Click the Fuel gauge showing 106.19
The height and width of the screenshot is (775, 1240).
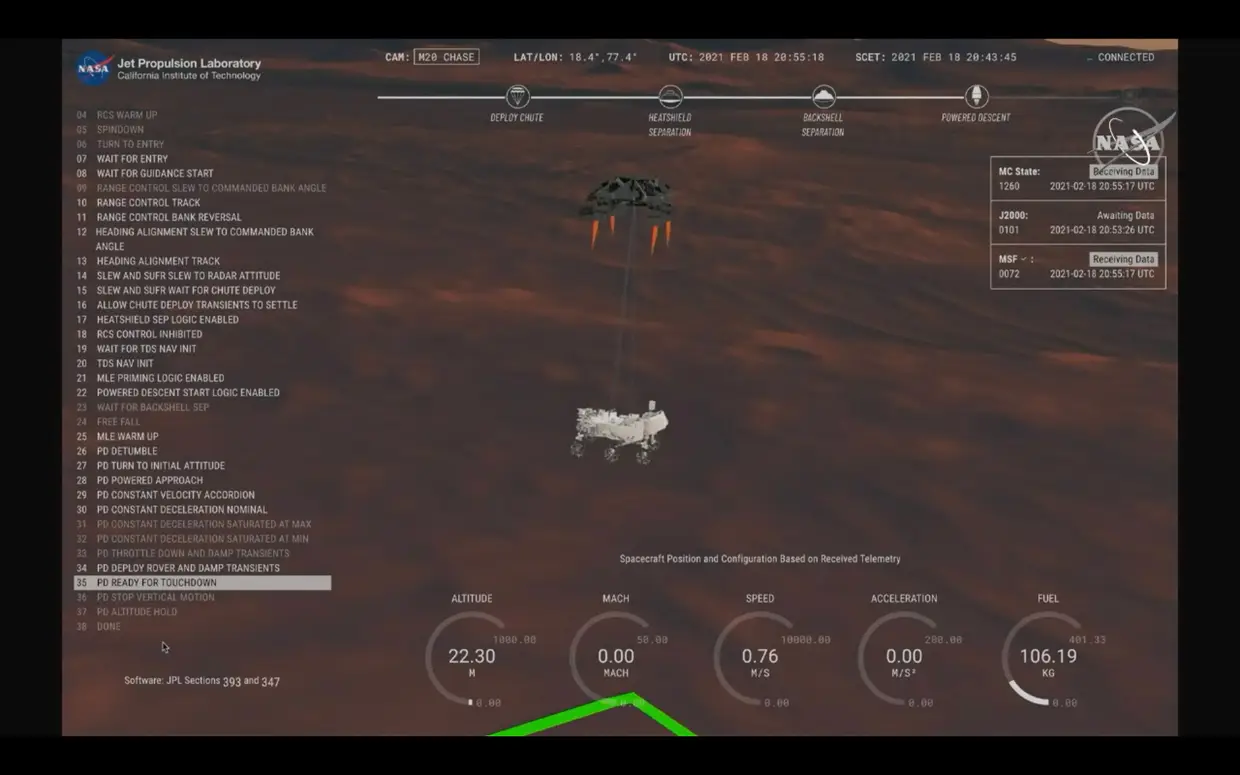[1048, 658]
